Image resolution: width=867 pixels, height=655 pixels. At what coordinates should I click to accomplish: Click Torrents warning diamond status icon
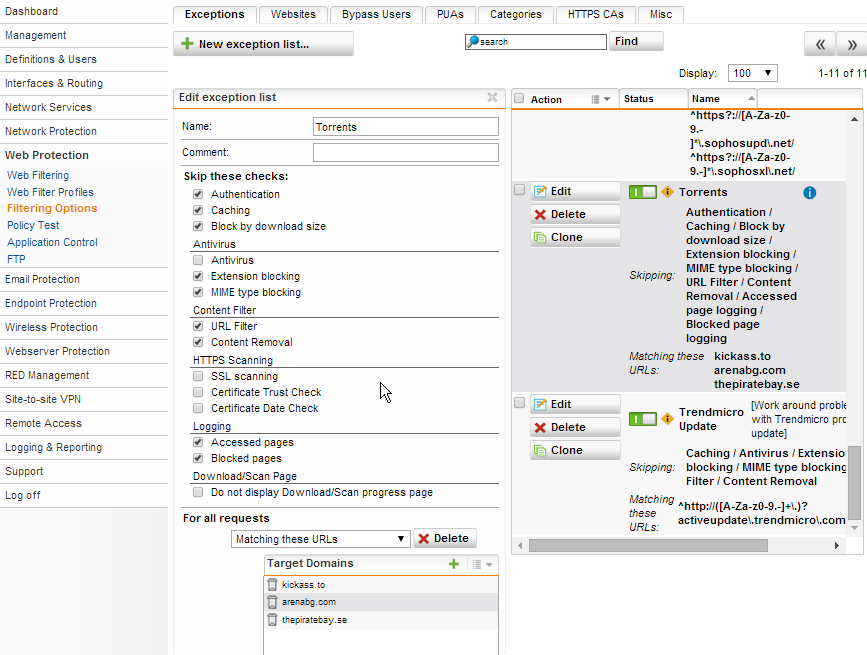667,192
